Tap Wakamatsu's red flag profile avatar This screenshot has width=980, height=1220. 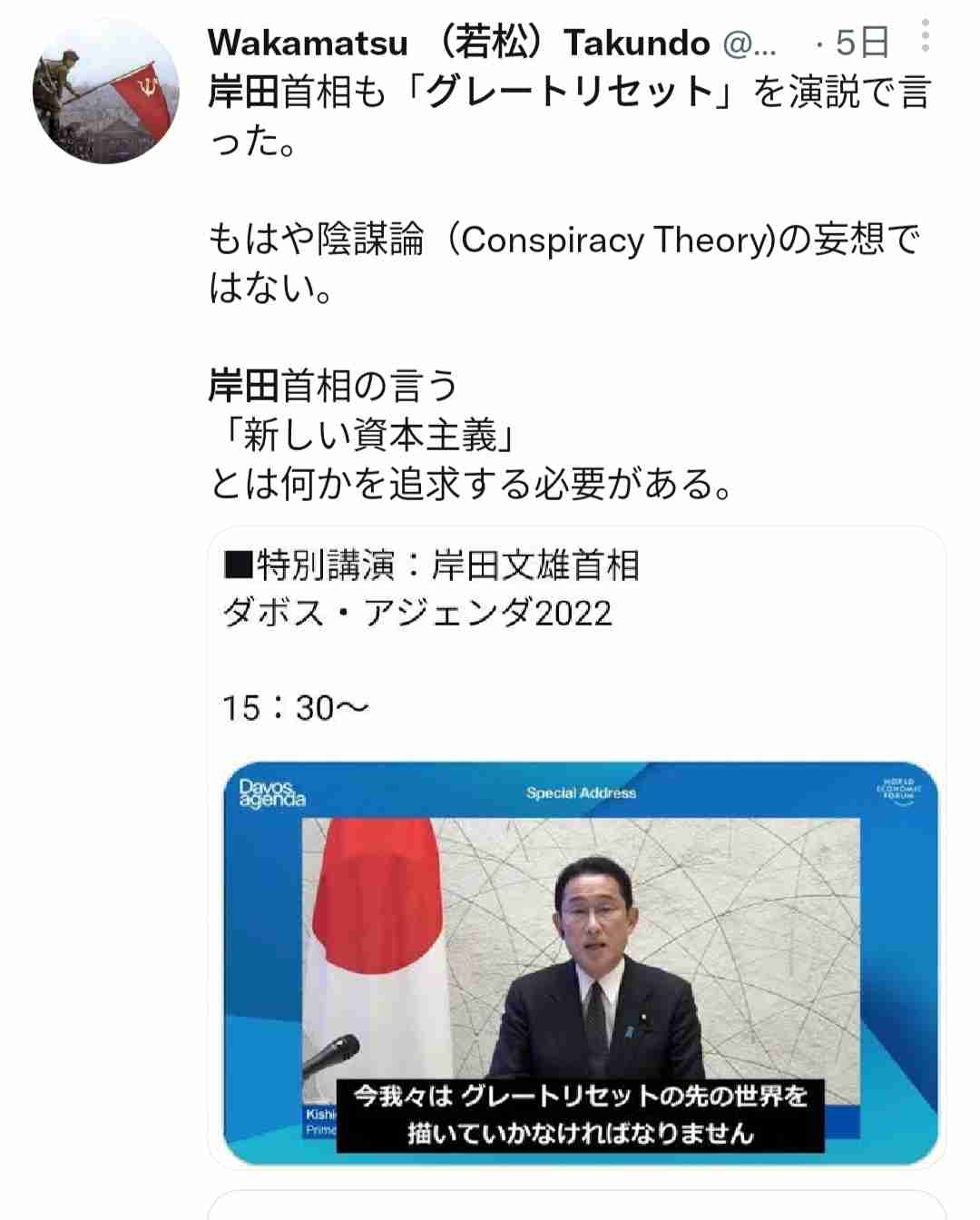[x=106, y=91]
